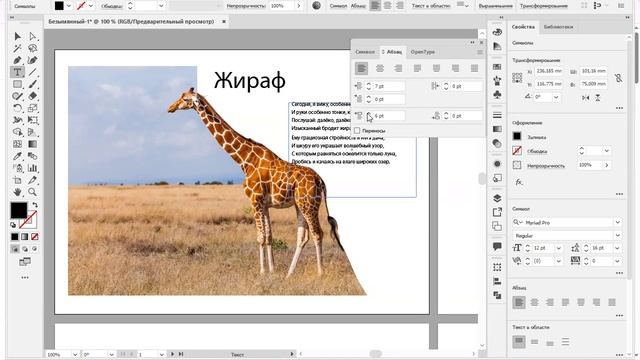Switch to the OpenType tab
This screenshot has width=640, height=360.
coord(422,52)
